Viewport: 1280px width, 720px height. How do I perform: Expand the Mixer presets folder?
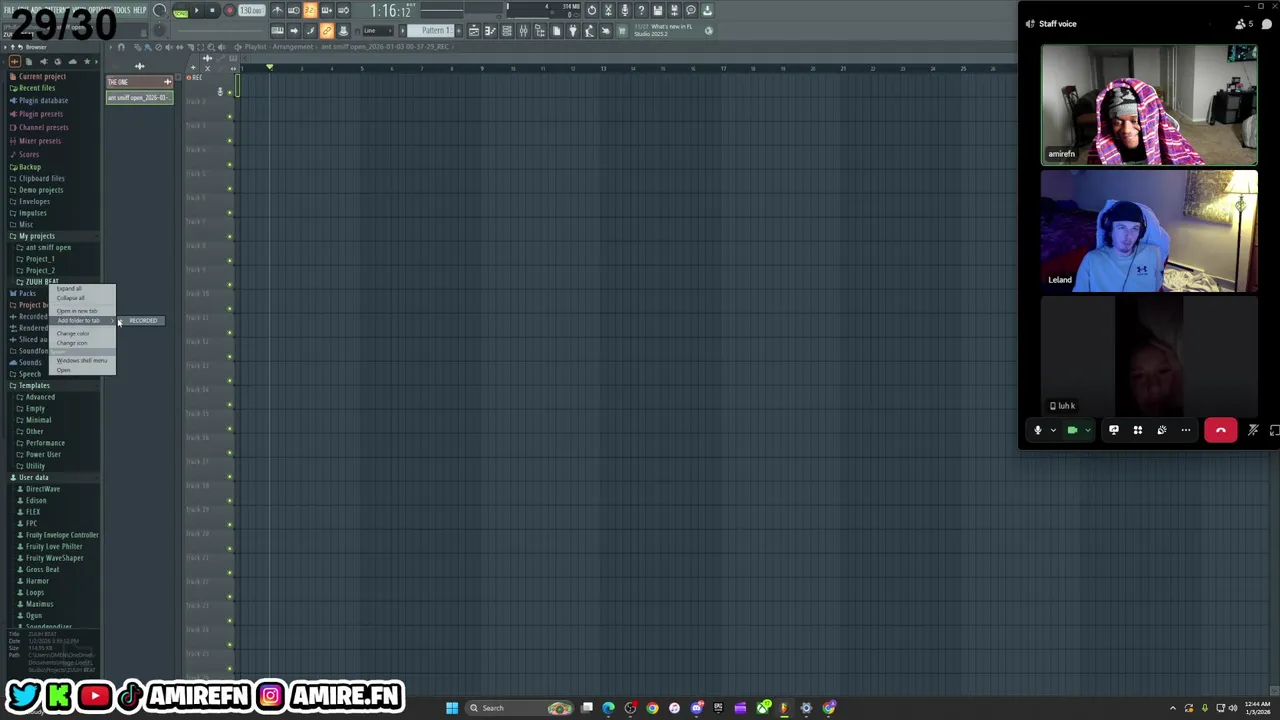tap(40, 141)
